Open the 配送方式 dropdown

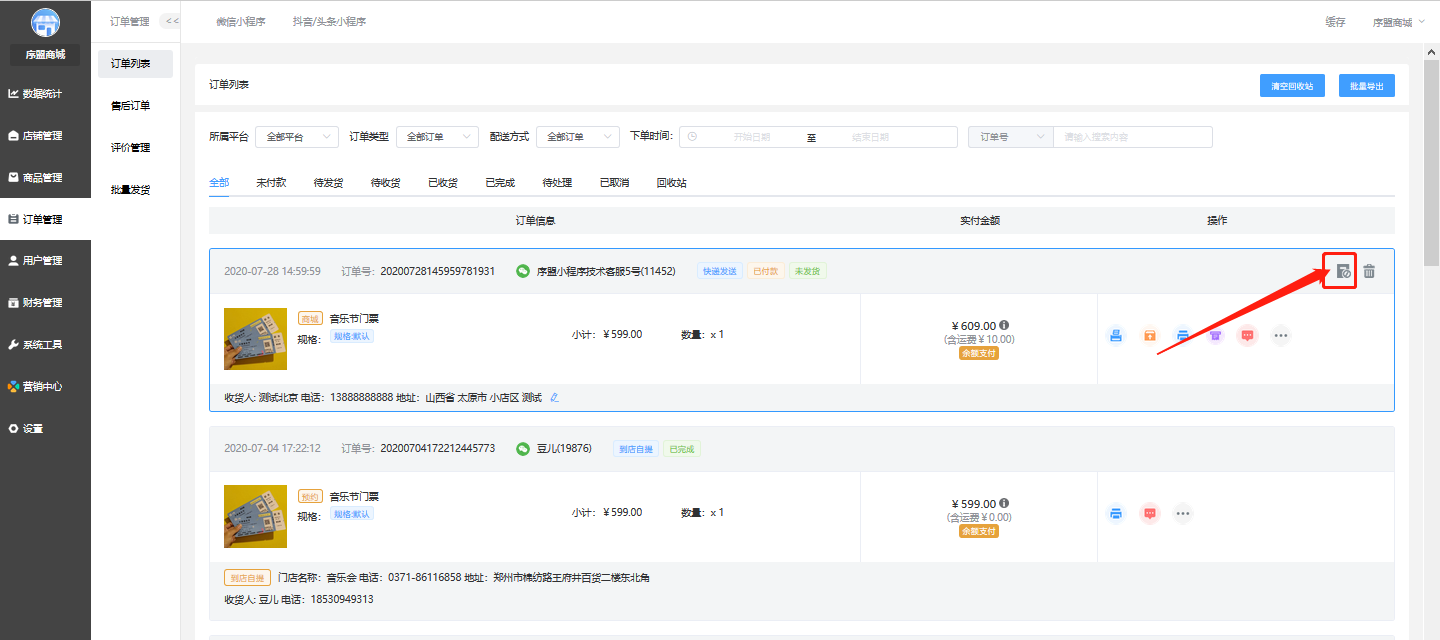pyautogui.click(x=578, y=137)
